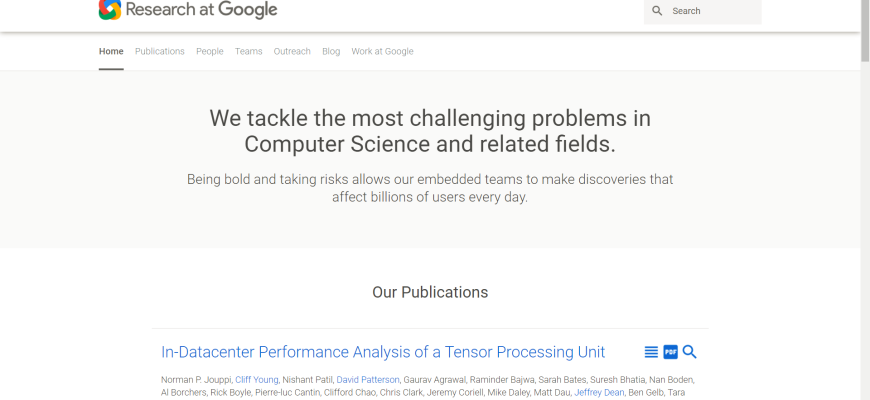Switch to the Teams tab
Screen dimensions: 870x400
[x=248, y=51]
